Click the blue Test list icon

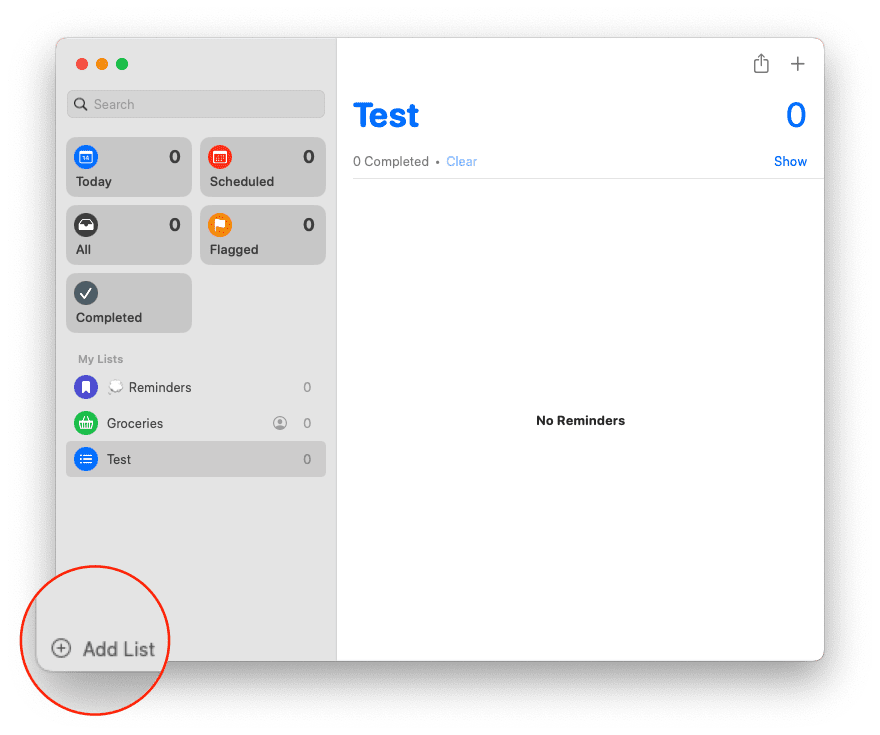point(86,459)
